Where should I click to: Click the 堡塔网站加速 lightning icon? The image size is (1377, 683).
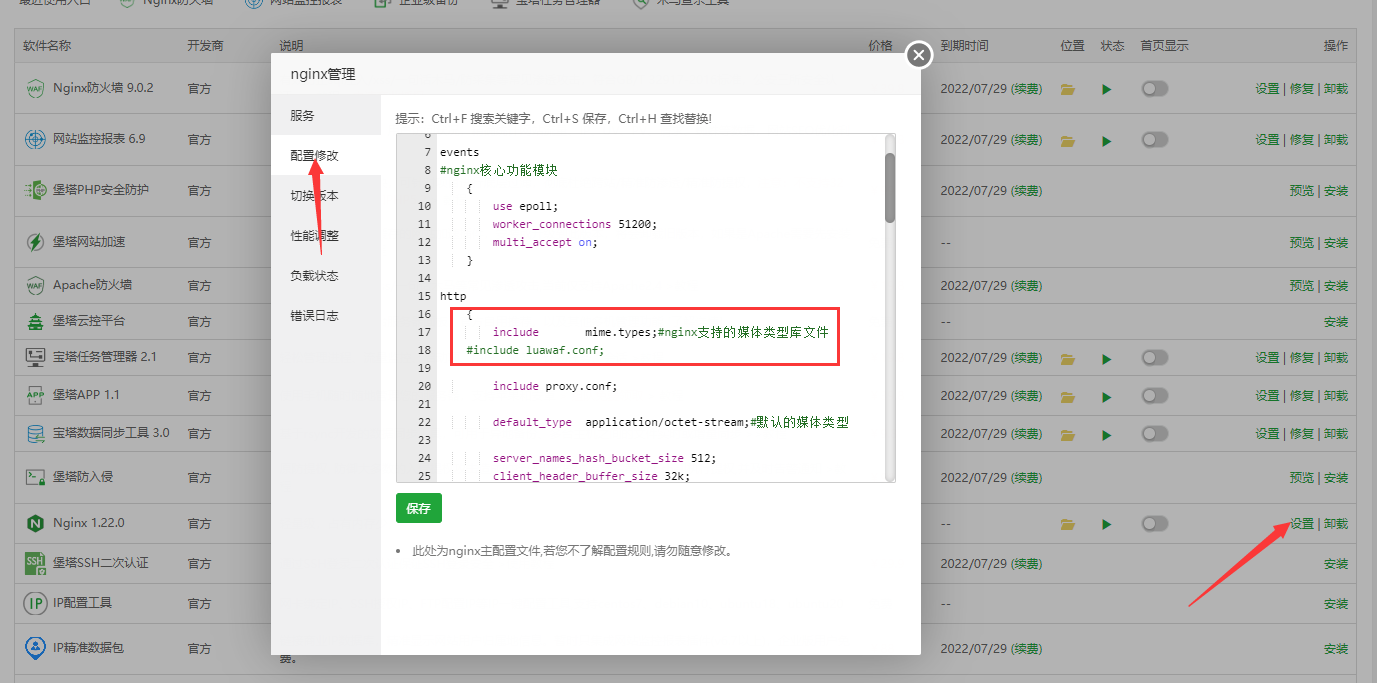pyautogui.click(x=35, y=242)
